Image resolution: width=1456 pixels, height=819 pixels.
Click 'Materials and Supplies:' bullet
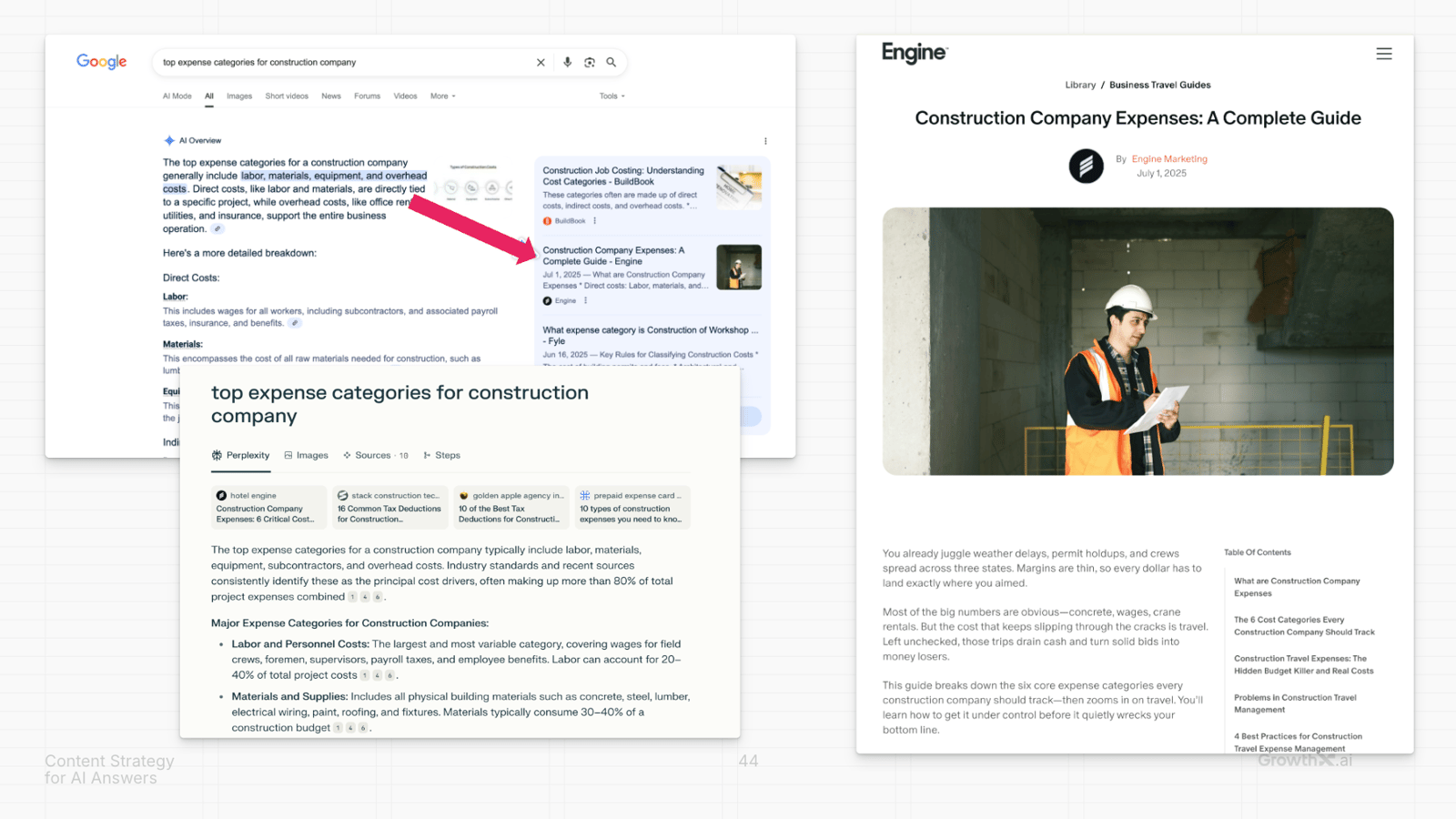click(289, 697)
